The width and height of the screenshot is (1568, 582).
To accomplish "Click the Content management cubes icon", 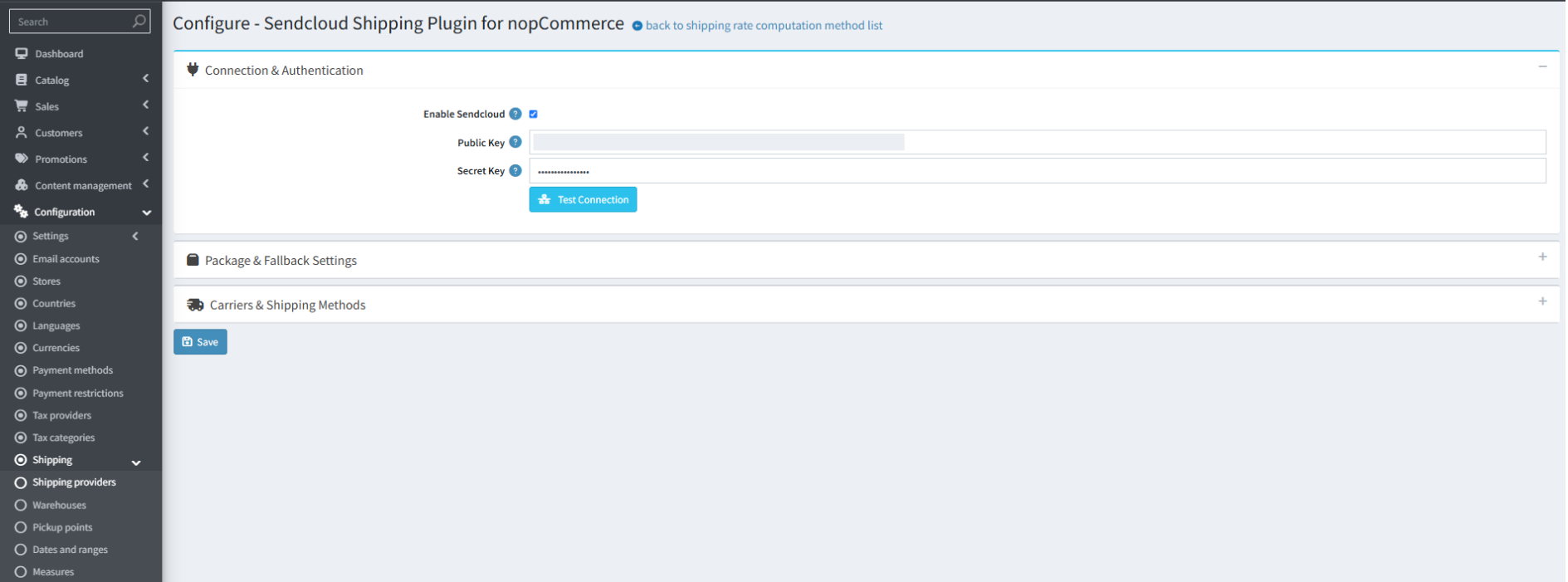I will (22, 185).
